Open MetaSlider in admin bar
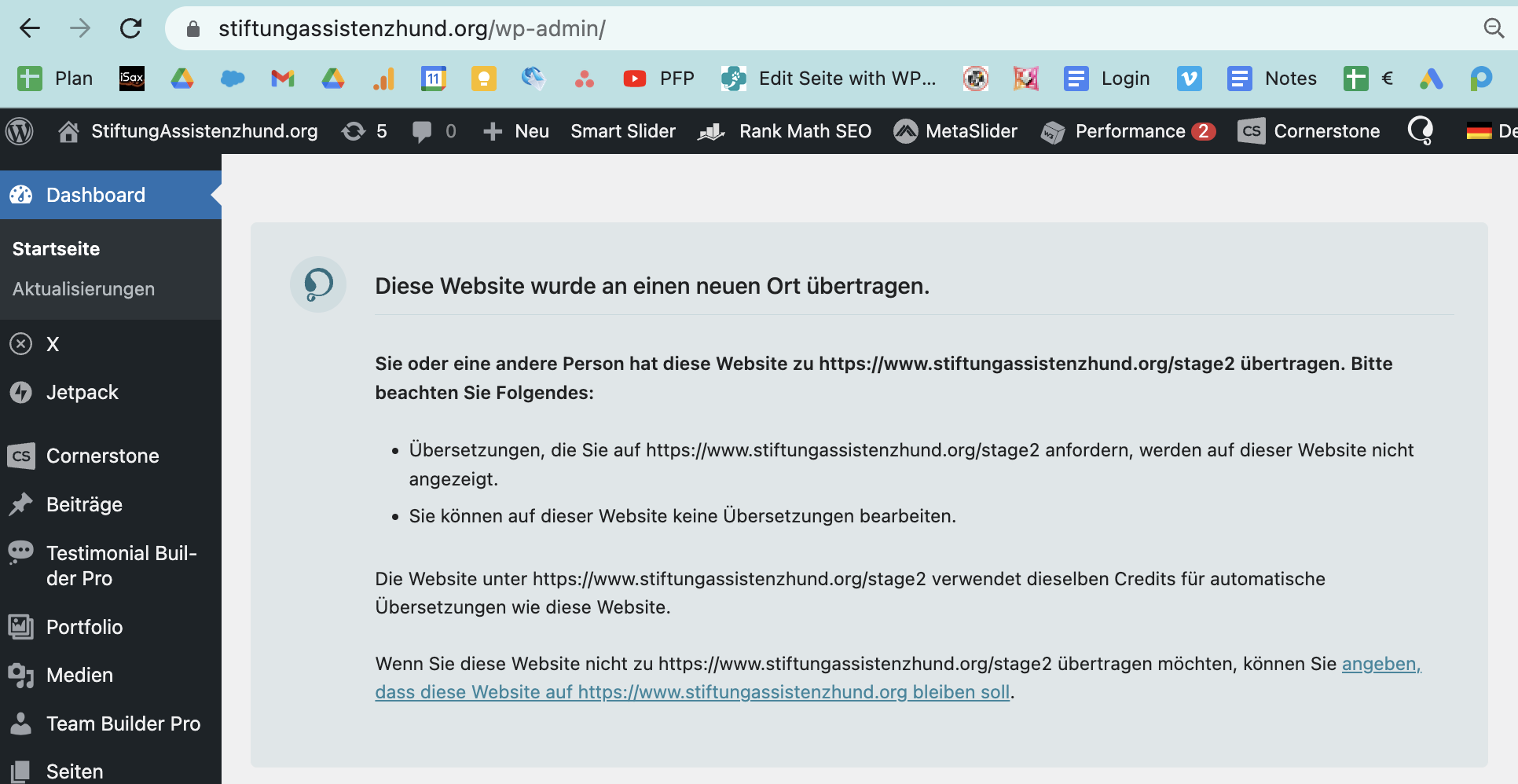 click(955, 131)
